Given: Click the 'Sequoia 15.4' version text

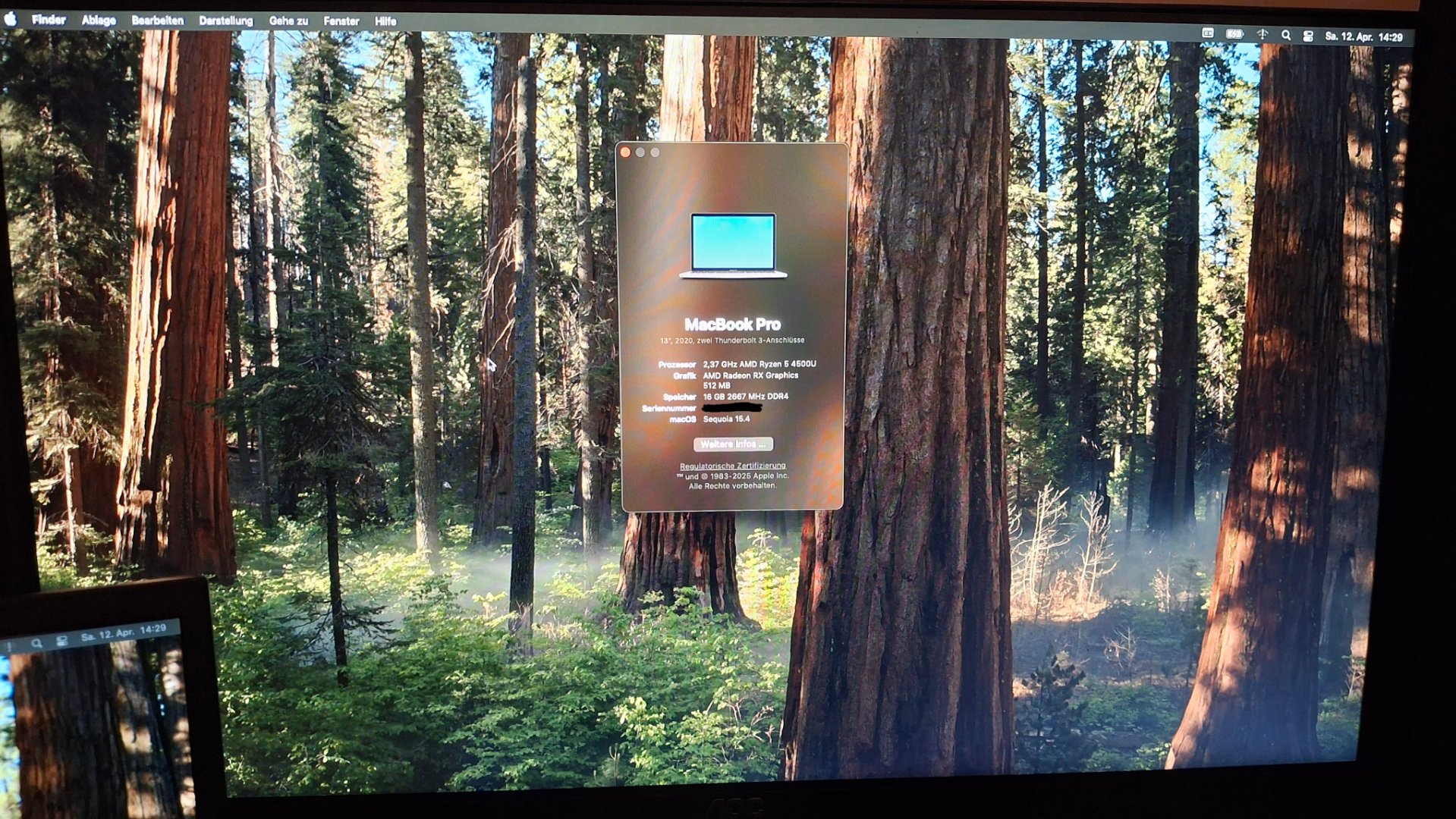Looking at the screenshot, I should click(726, 419).
